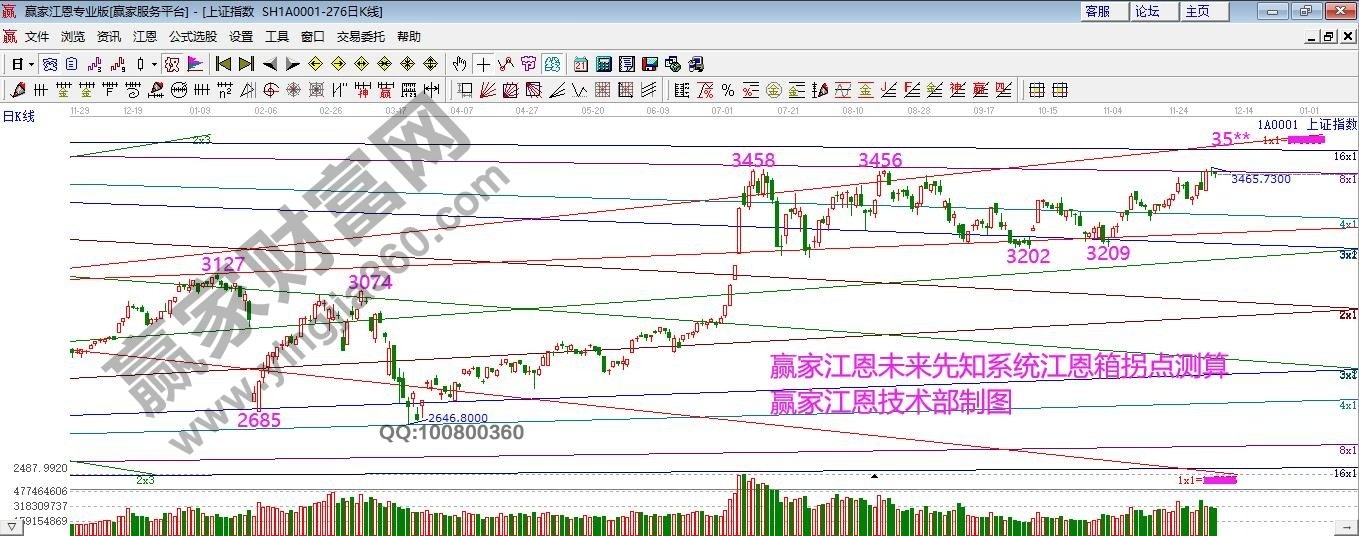Open the 交易委托 menu

click(360, 36)
